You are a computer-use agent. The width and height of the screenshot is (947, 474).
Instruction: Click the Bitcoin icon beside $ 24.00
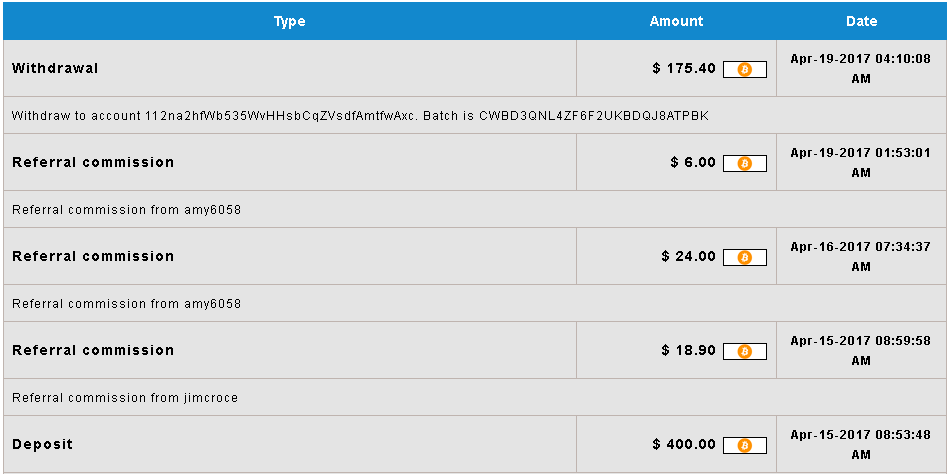[x=745, y=257]
